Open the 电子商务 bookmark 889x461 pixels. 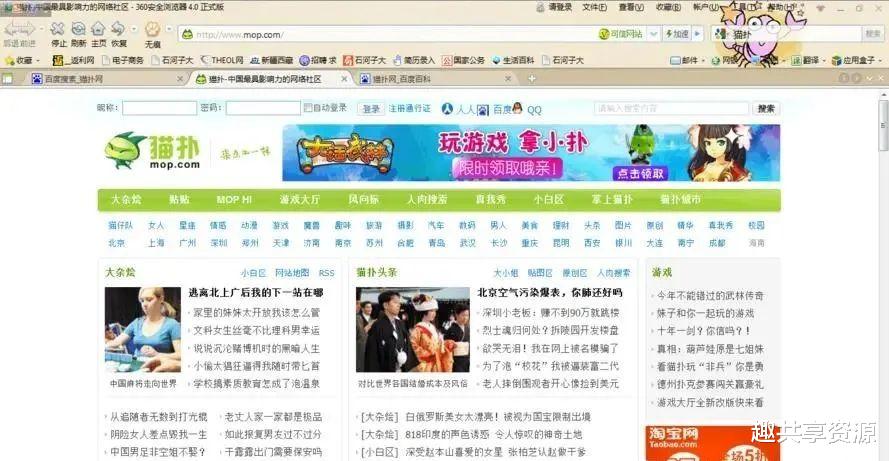[122, 60]
